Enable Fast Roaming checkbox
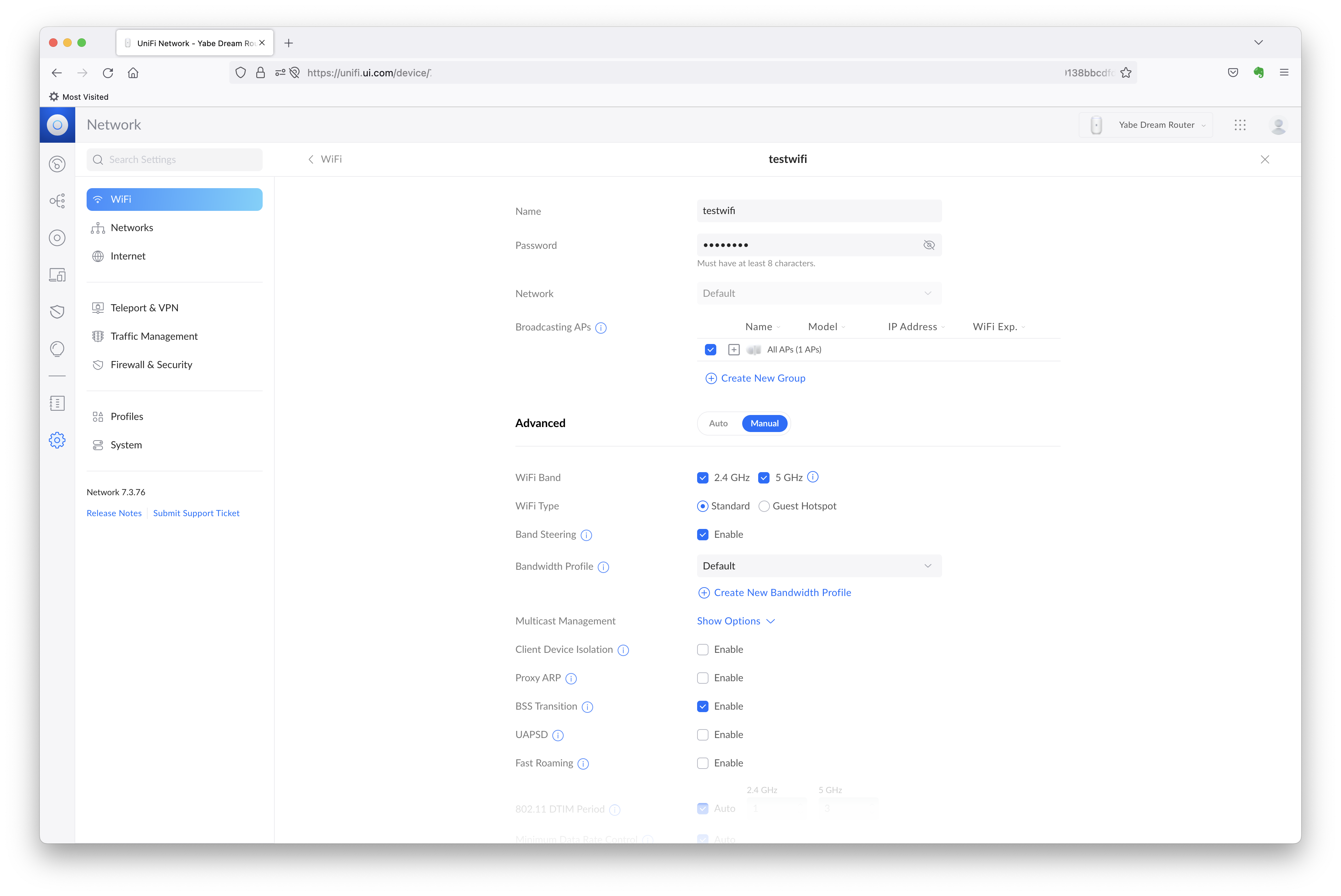Image resolution: width=1341 pixels, height=896 pixels. 703,764
